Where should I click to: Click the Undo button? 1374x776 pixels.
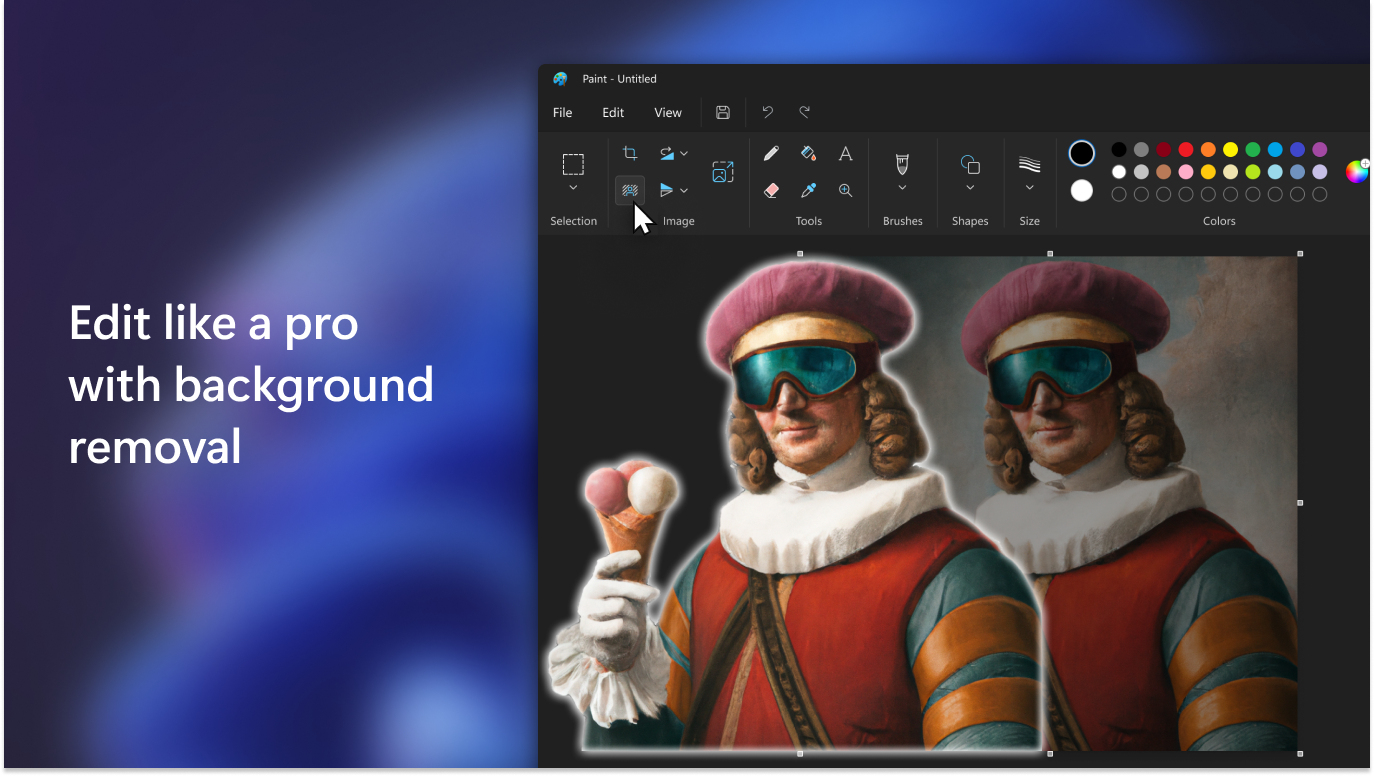(768, 112)
